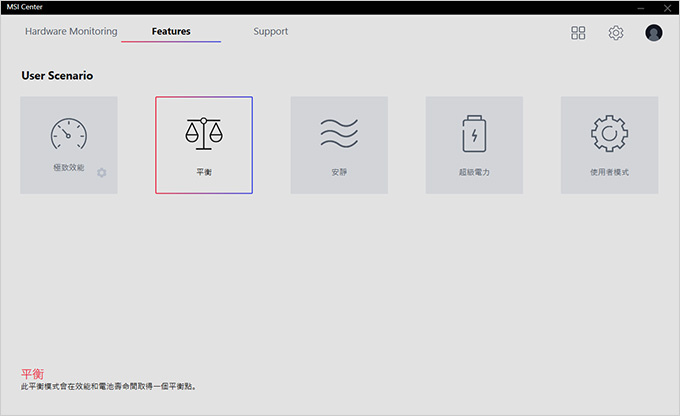Open the user profile avatar

coord(654,33)
